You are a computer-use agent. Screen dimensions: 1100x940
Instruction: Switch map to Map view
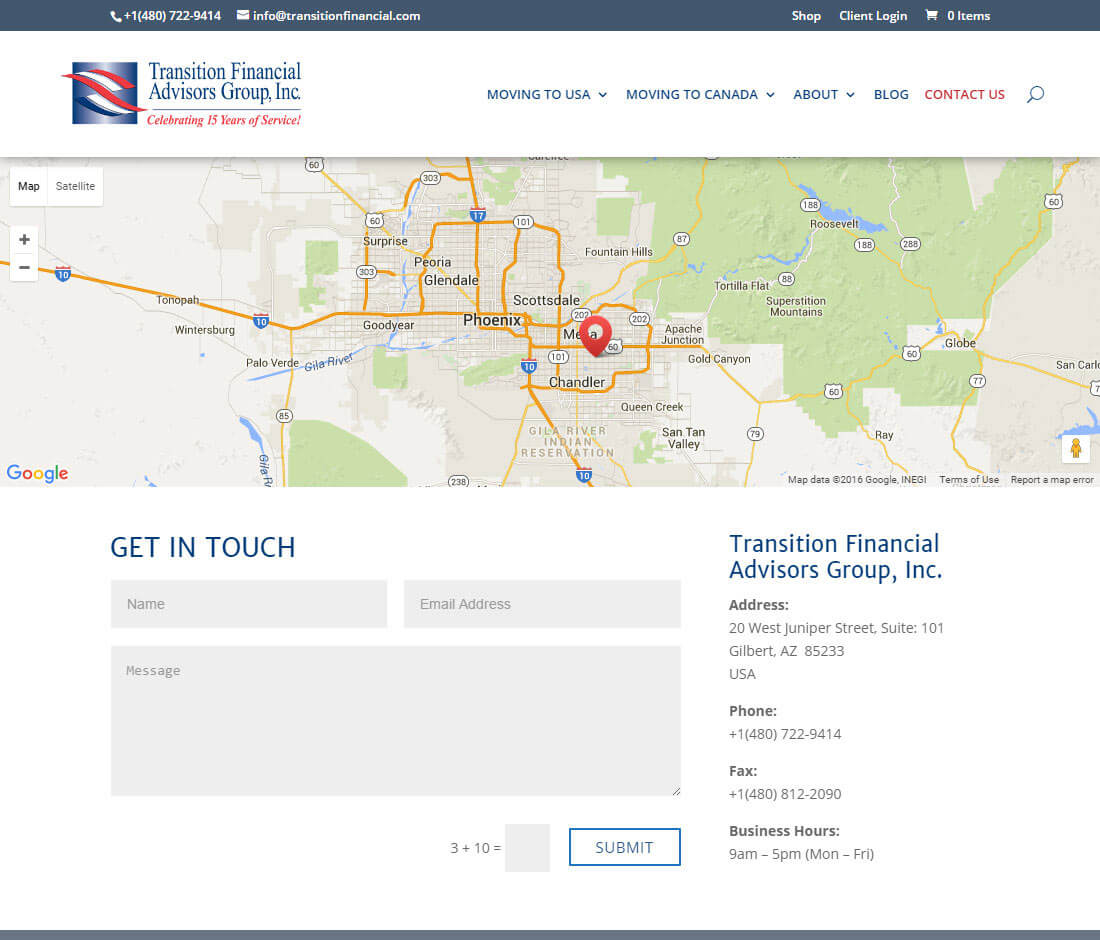tap(29, 186)
